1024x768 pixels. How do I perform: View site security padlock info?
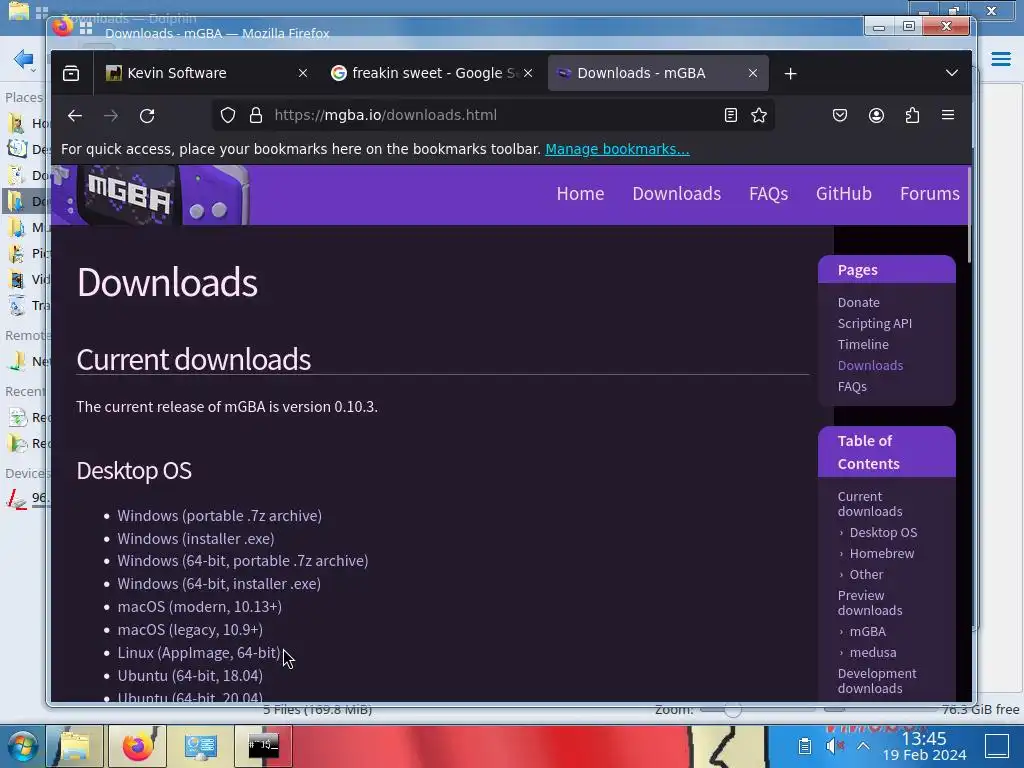click(256, 116)
